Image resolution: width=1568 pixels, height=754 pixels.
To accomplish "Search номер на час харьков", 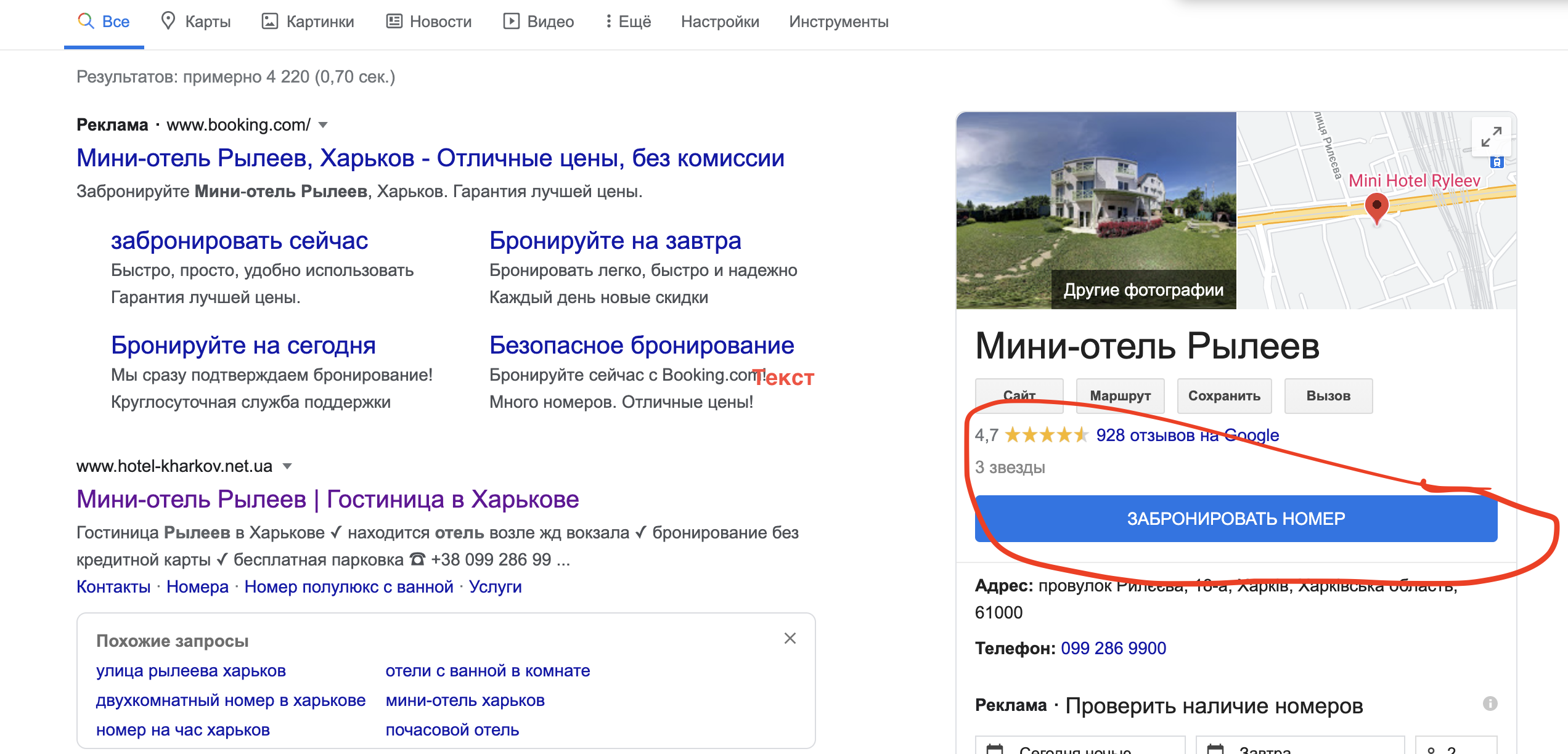I will click(182, 730).
